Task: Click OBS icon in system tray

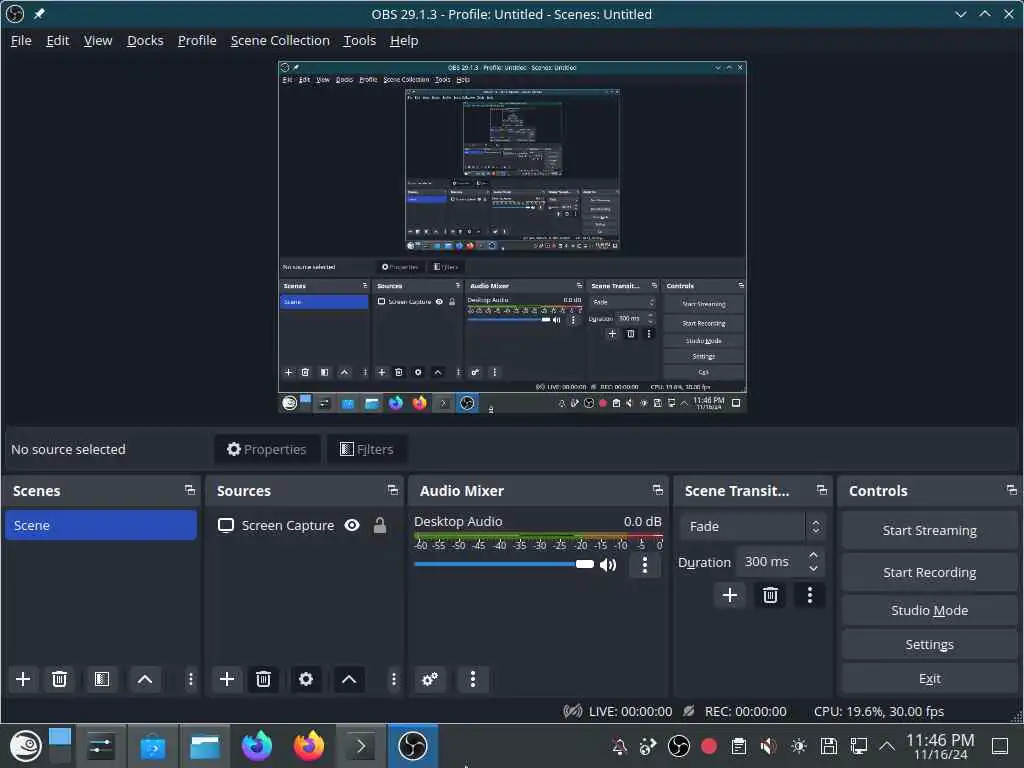Action: pyautogui.click(x=679, y=746)
